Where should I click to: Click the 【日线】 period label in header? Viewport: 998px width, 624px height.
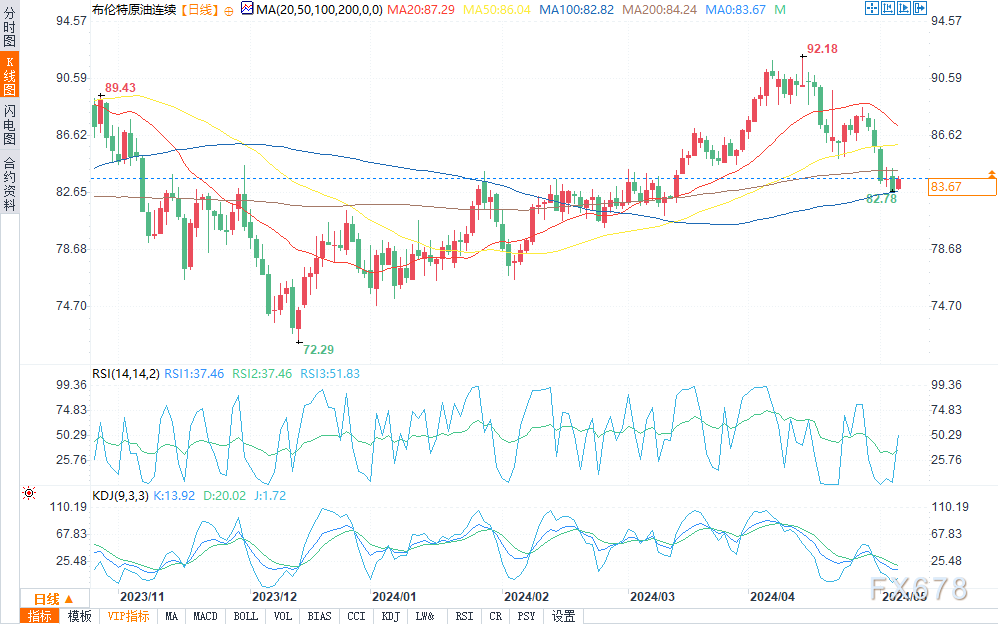pos(199,10)
